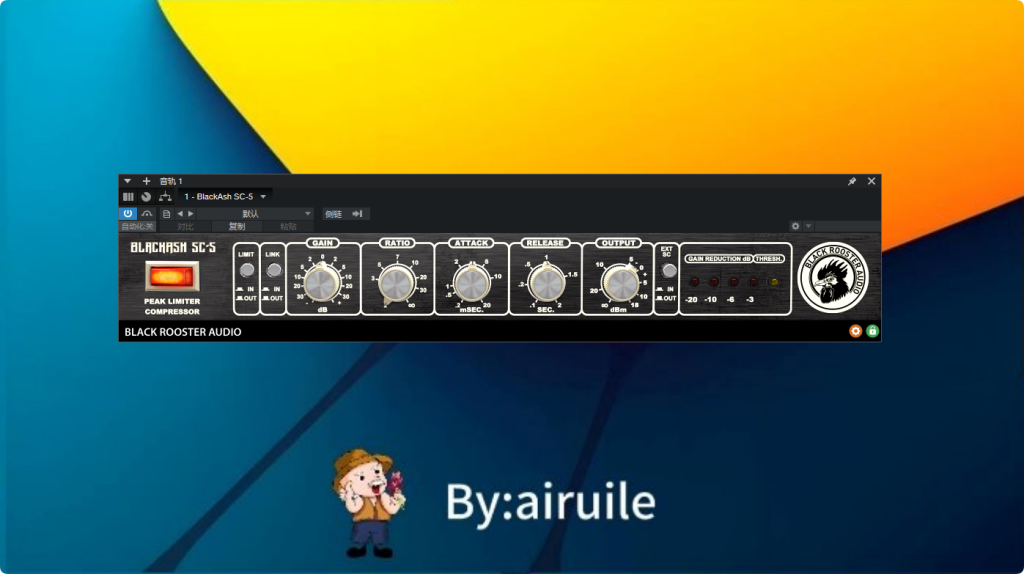Toggle the LIMIT in/out push switch
The image size is (1024, 574).
tap(247, 270)
